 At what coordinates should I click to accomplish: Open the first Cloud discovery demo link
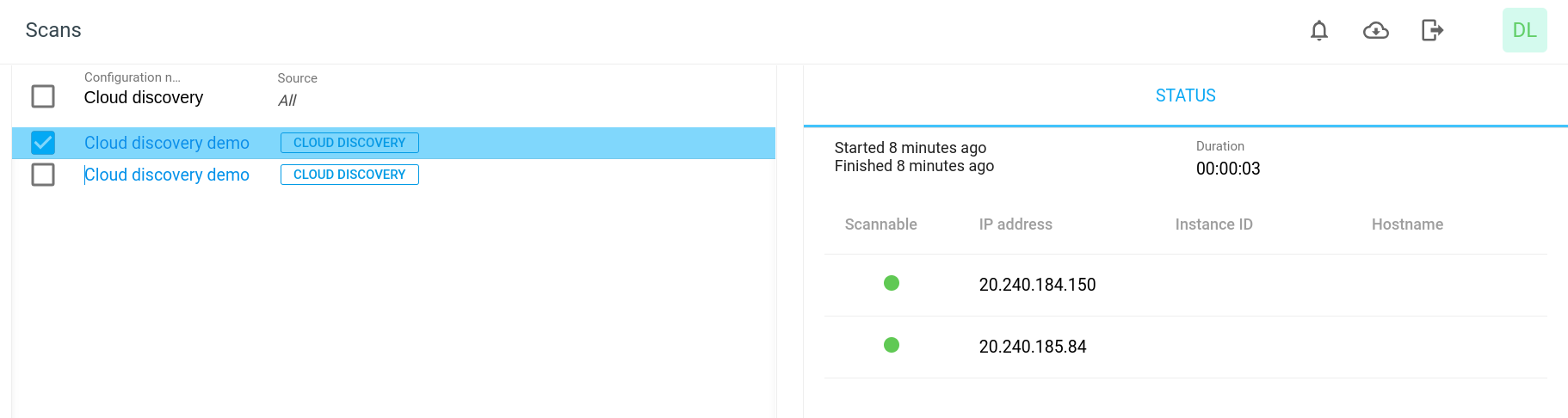point(167,143)
